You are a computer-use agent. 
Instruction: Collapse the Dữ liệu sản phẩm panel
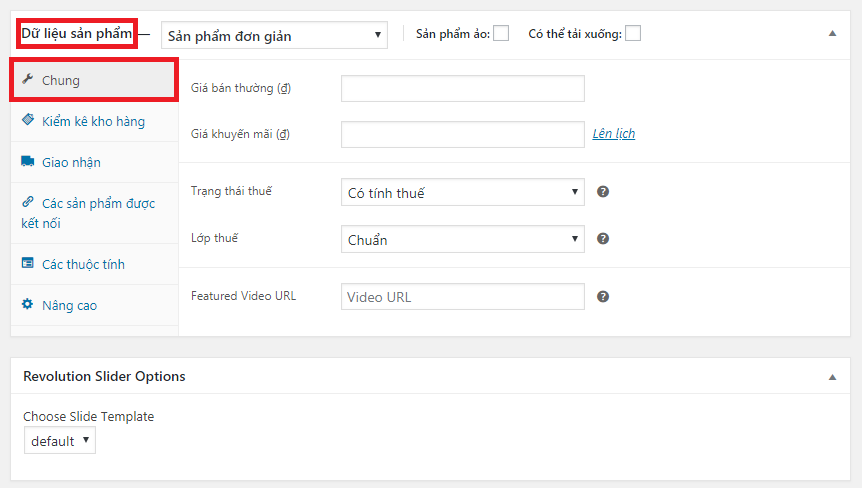point(832,34)
